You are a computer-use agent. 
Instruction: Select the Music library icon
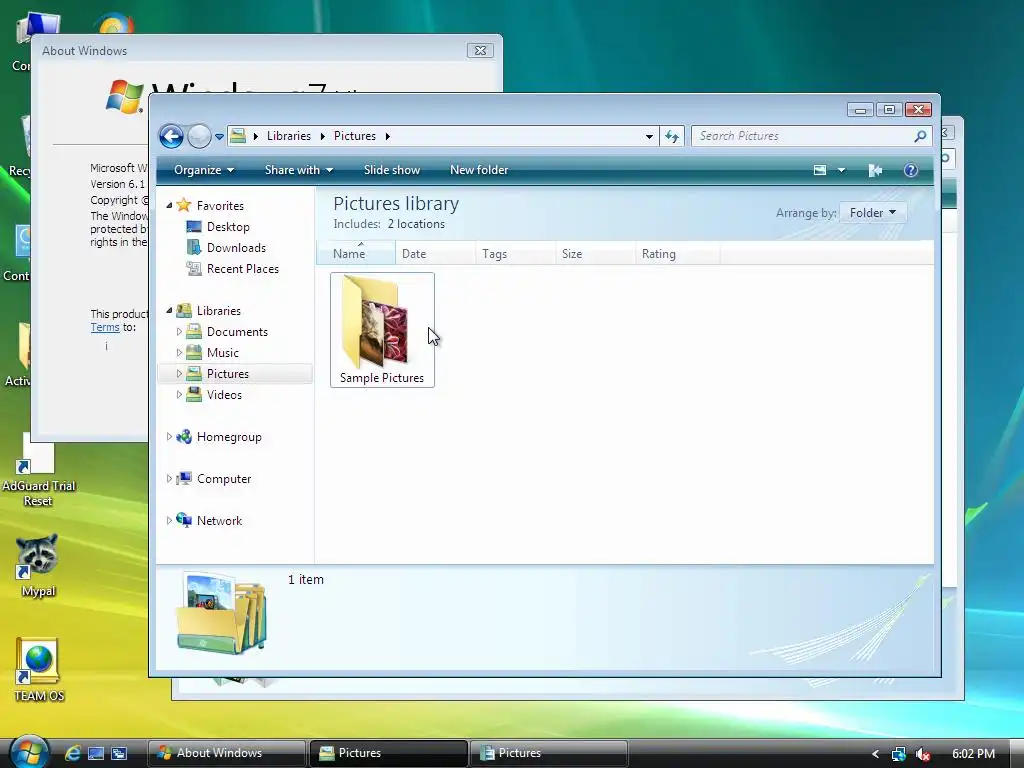pyautogui.click(x=194, y=353)
